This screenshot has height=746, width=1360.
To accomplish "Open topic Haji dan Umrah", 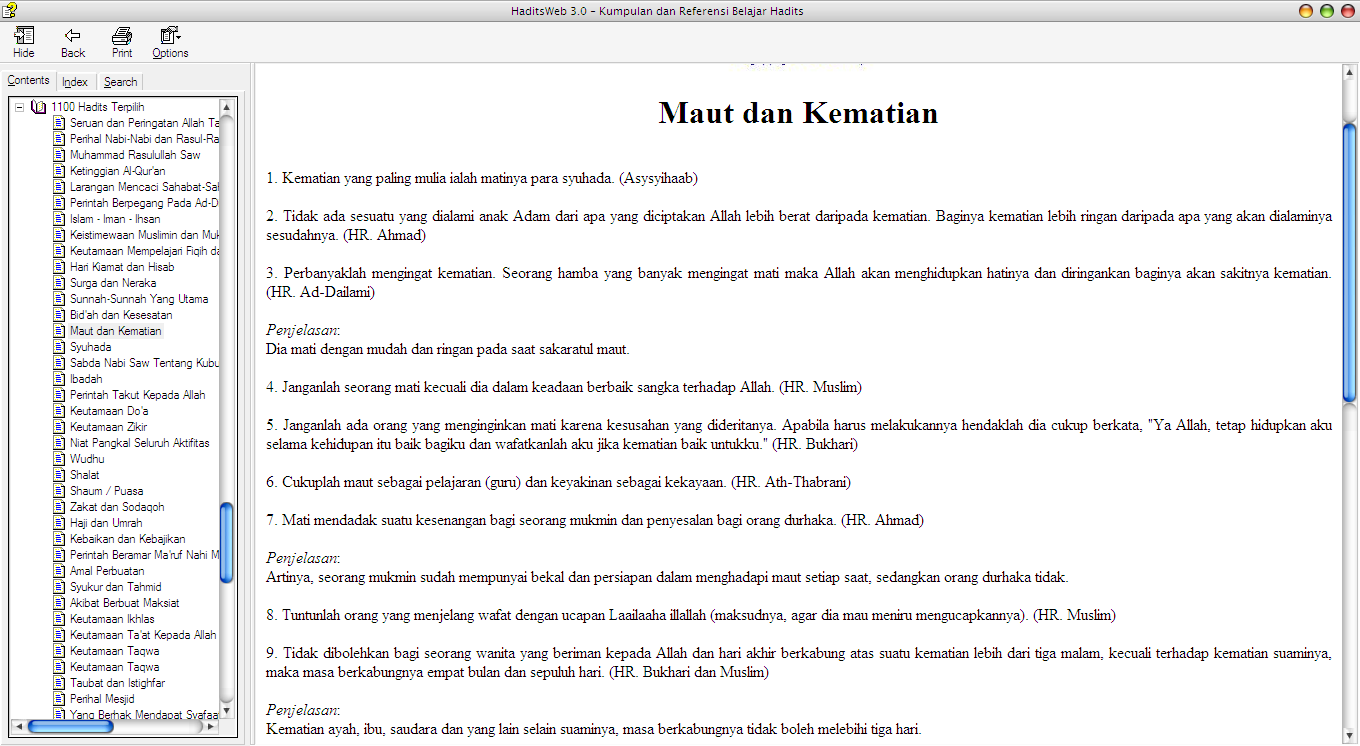I will 106,523.
